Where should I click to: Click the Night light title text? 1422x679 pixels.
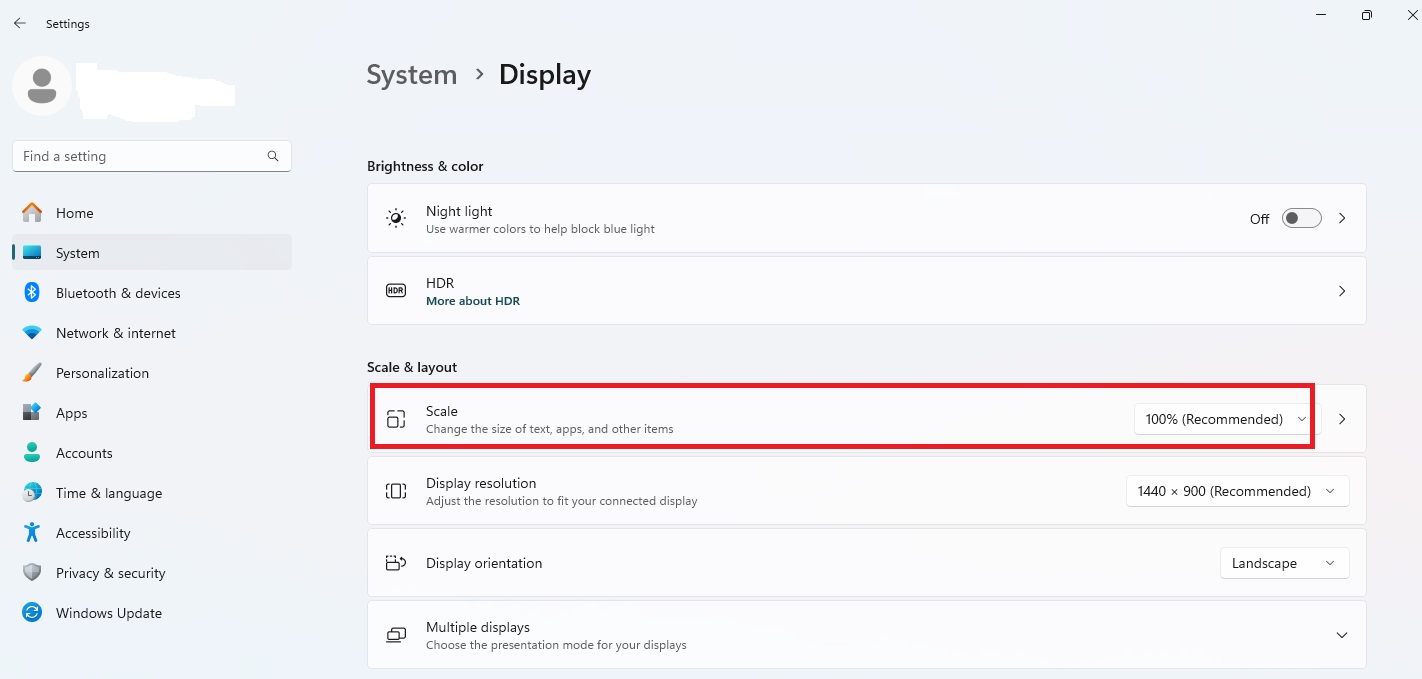coord(459,211)
